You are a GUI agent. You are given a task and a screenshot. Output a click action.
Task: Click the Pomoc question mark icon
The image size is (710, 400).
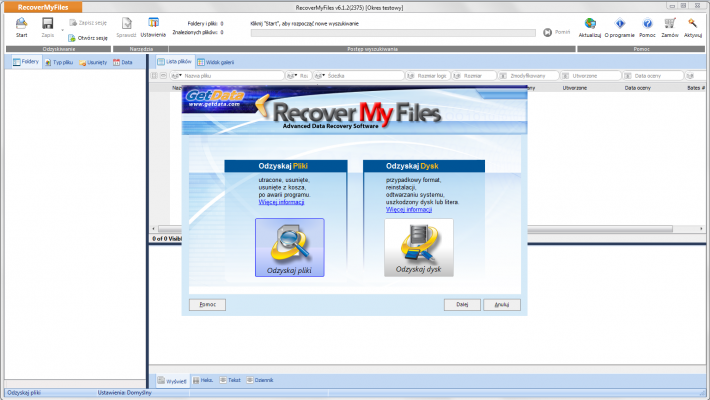click(x=648, y=24)
